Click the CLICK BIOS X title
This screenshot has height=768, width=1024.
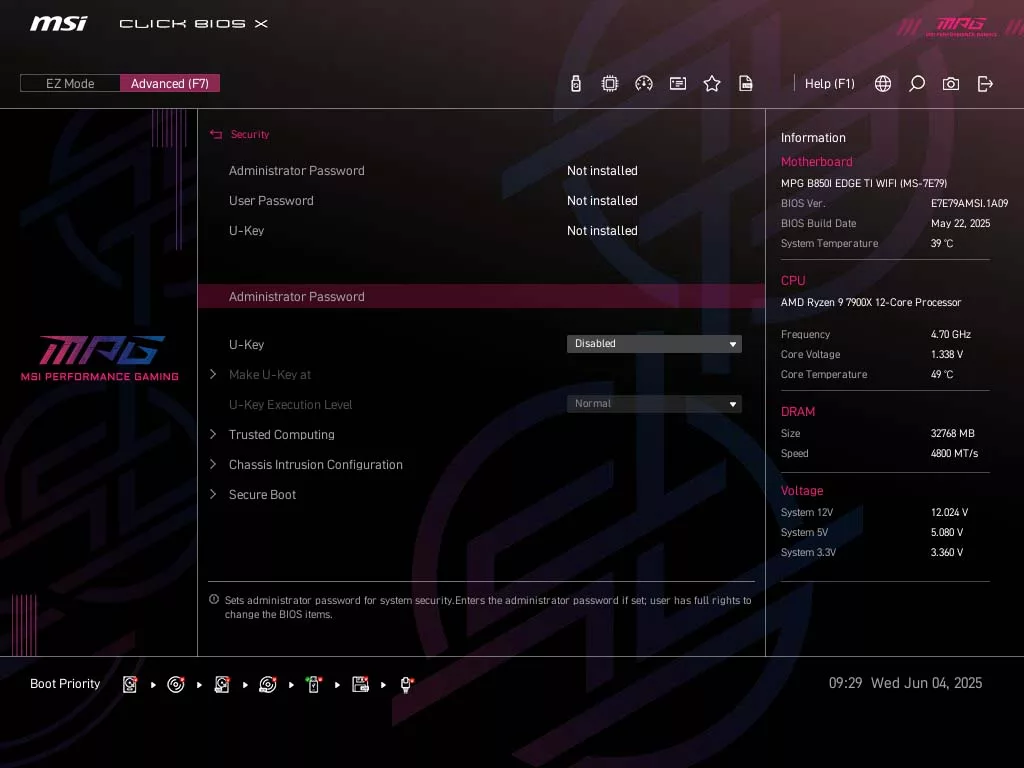(x=193, y=24)
